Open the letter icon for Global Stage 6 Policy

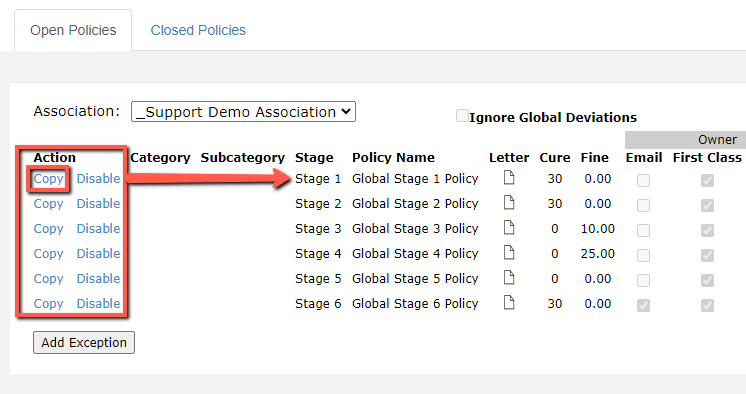509,303
